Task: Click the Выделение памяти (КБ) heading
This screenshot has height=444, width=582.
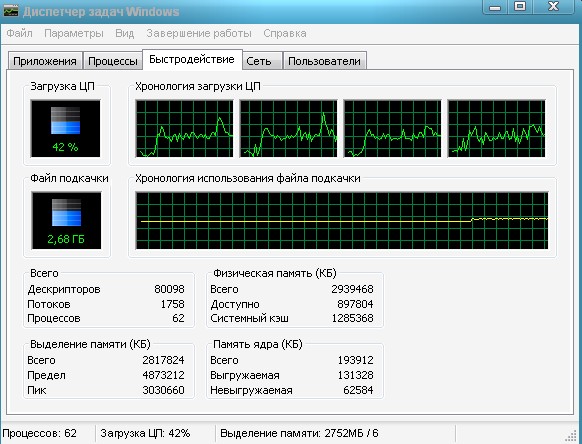Action: point(90,344)
